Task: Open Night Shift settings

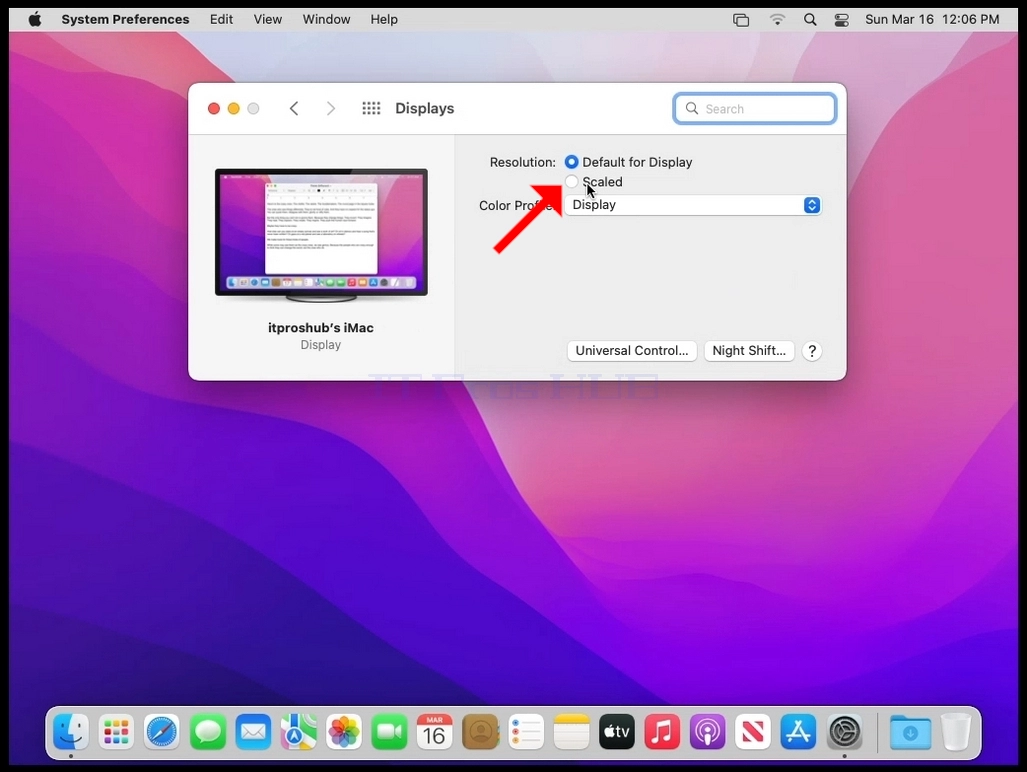Action: coord(749,351)
